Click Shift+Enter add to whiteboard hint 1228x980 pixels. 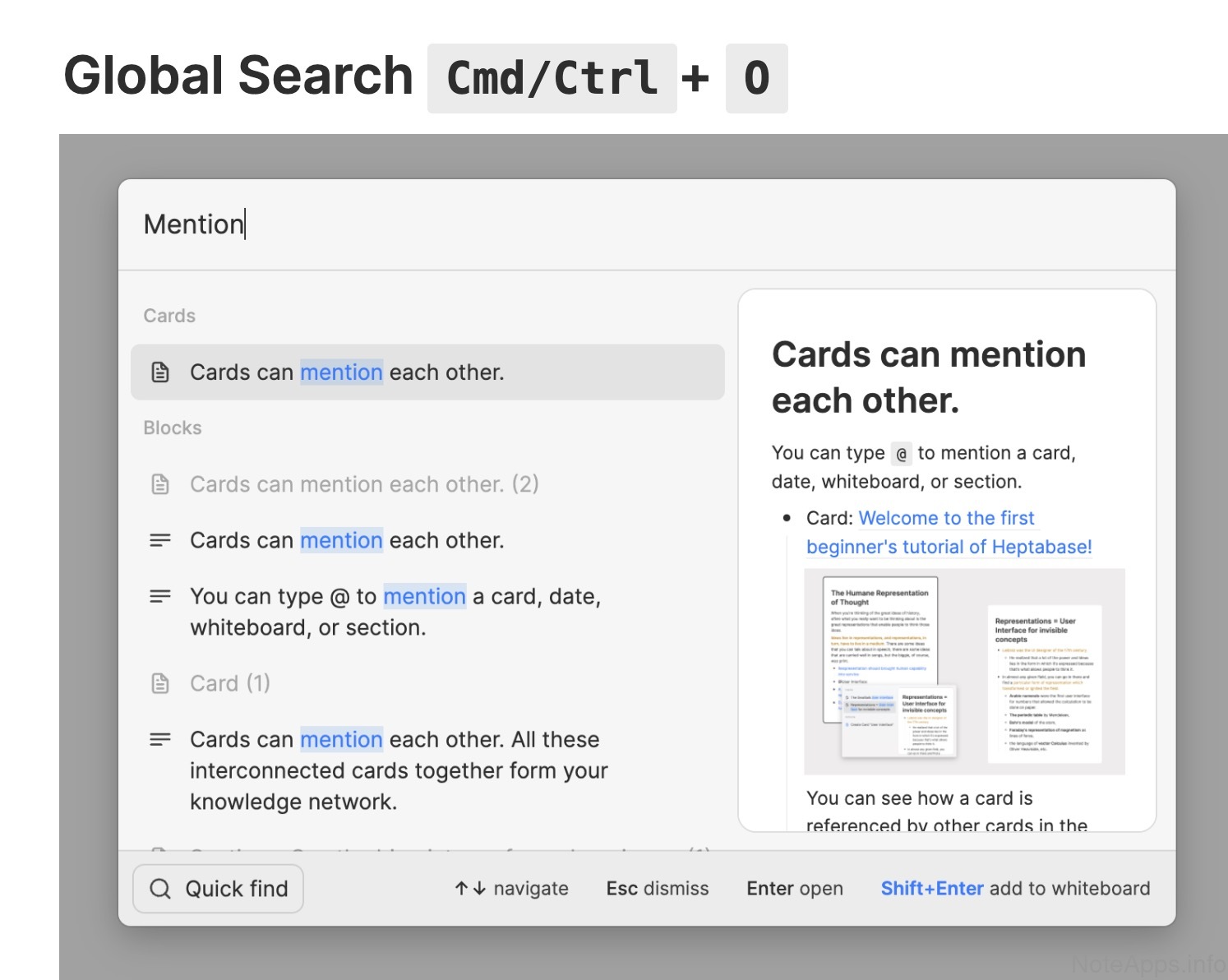(1015, 889)
